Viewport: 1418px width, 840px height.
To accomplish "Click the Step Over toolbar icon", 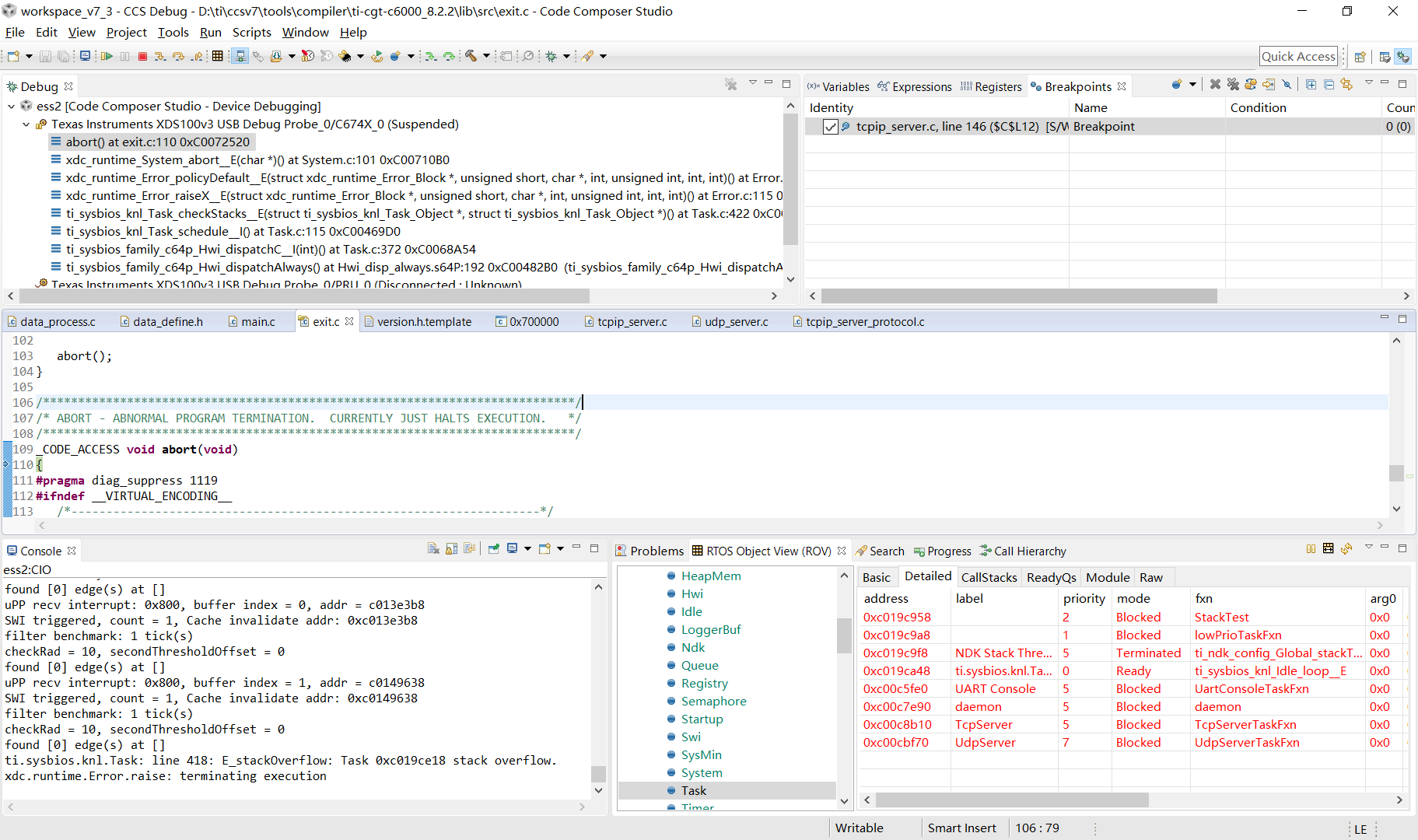I will tap(179, 56).
